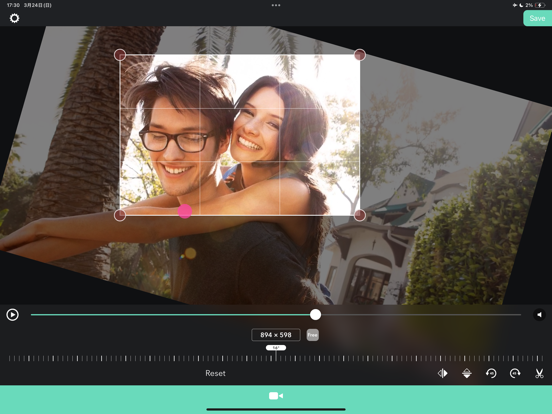This screenshot has width=552, height=414.
Task: Select the top-right crop corner handle
Action: click(359, 55)
